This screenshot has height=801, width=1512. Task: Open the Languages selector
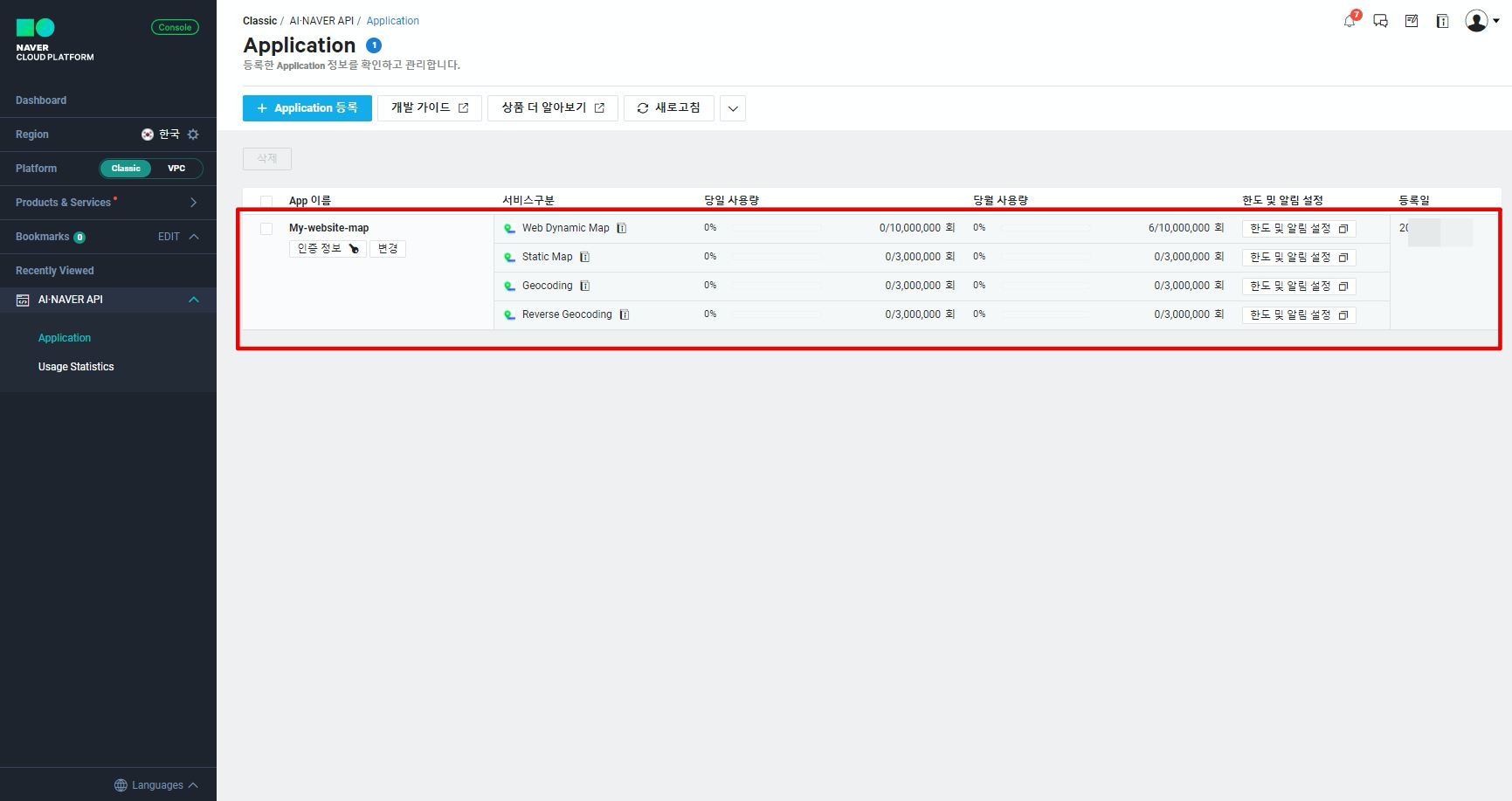[x=157, y=785]
